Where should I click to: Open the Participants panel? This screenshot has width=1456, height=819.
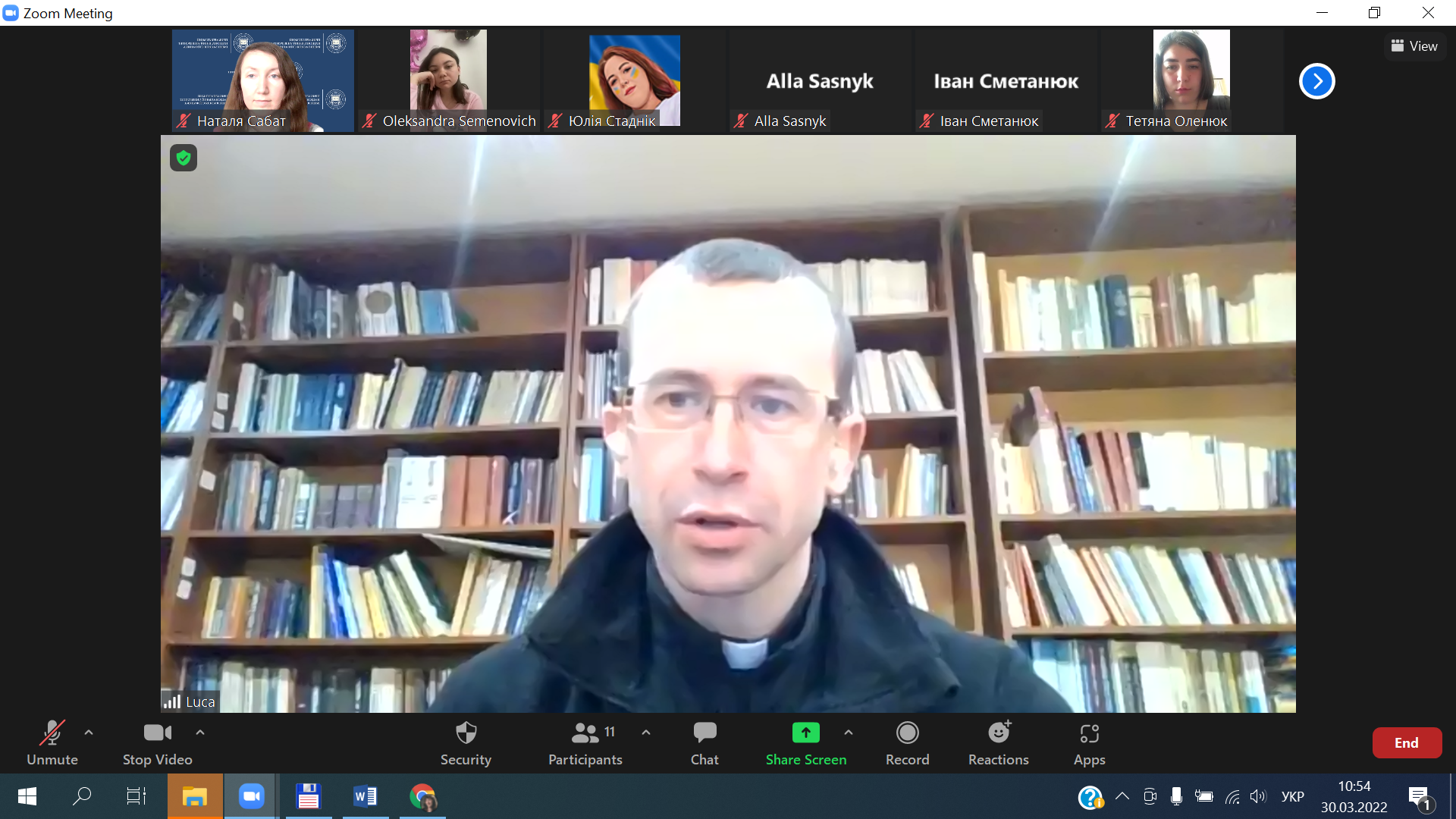[x=585, y=742]
